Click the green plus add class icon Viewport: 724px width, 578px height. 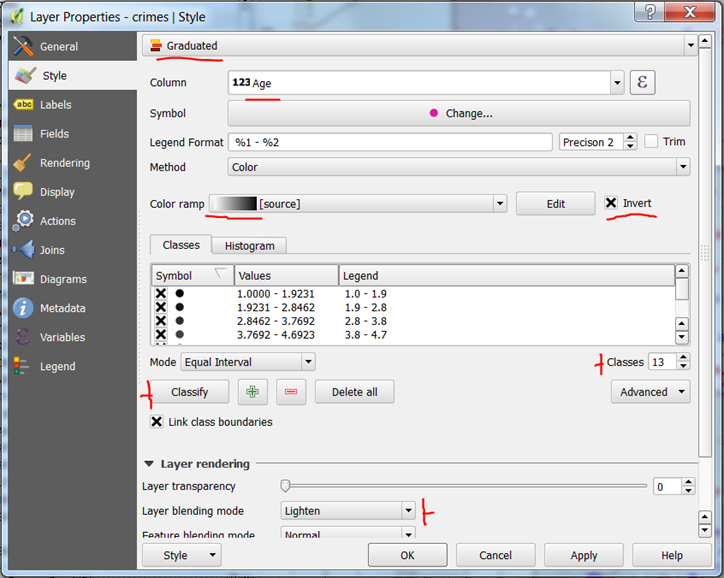click(252, 392)
